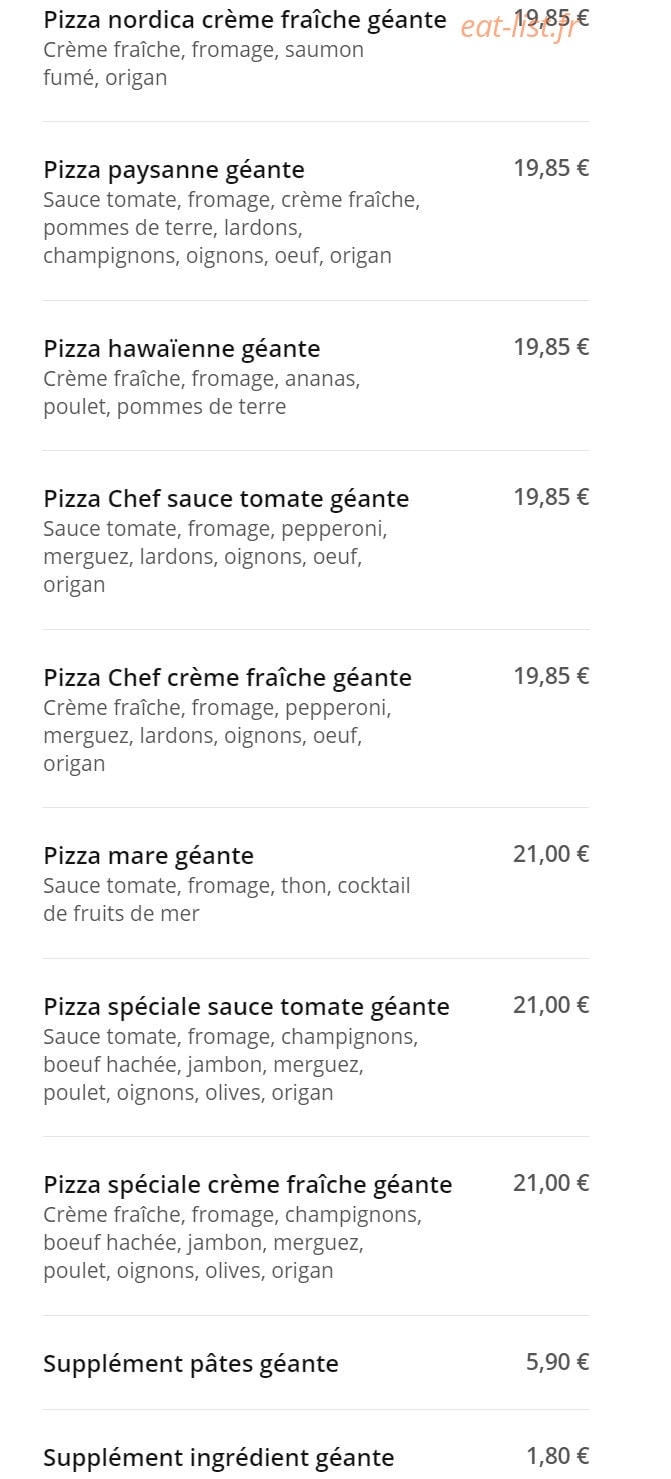This screenshot has width=671, height=1479.
Task: Select Pizza Chef sauce tomate géante
Action: tap(315, 541)
